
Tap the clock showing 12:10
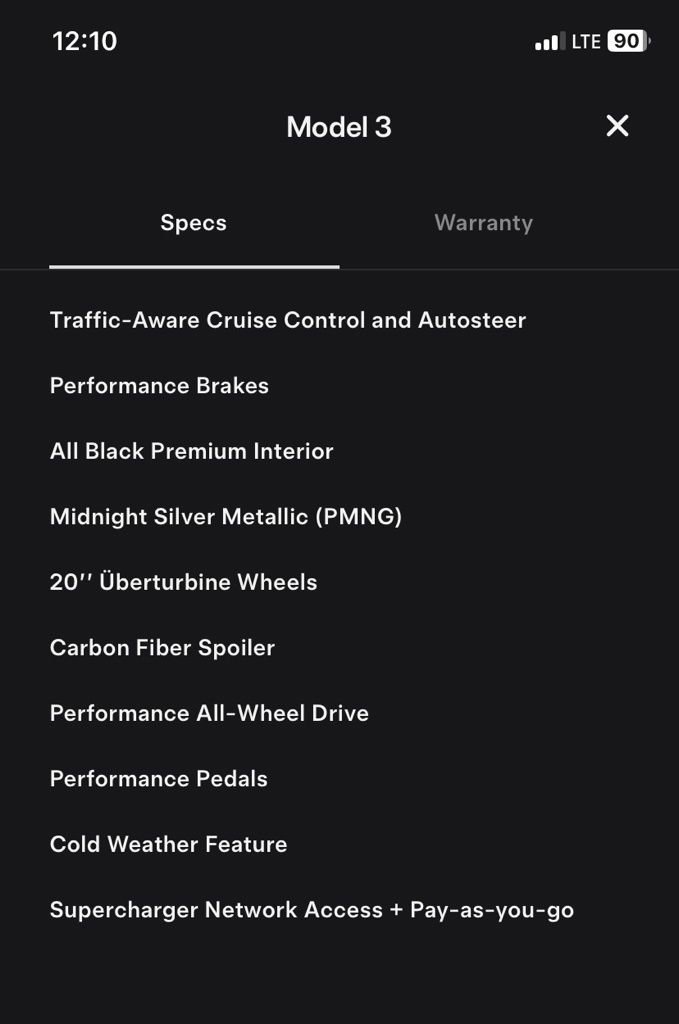84,41
